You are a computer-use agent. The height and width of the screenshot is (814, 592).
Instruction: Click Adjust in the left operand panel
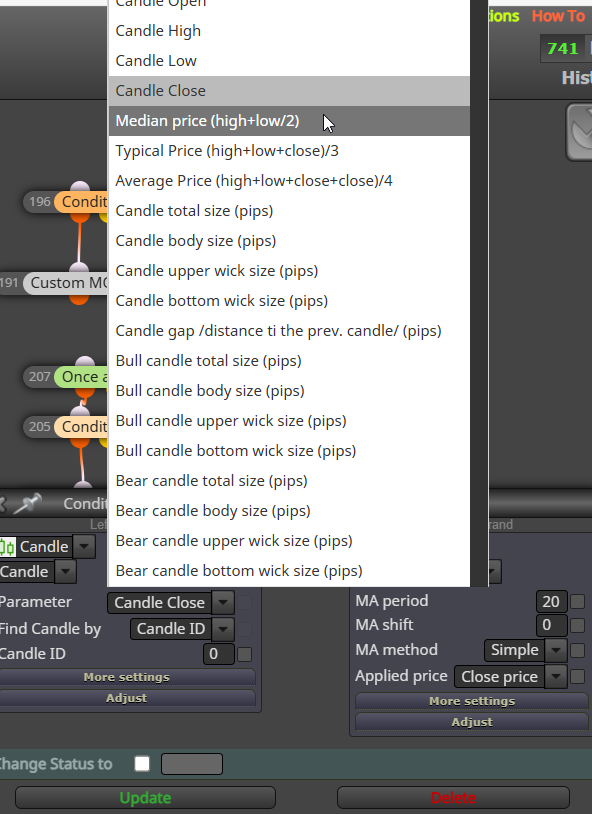pos(127,698)
